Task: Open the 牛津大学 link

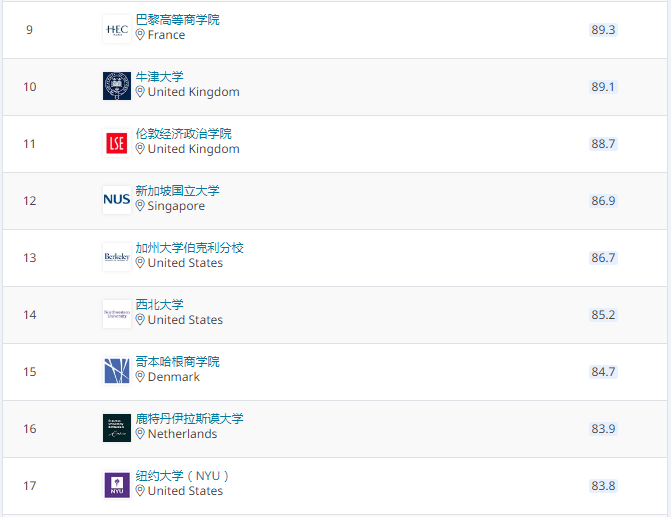Action: pos(160,77)
